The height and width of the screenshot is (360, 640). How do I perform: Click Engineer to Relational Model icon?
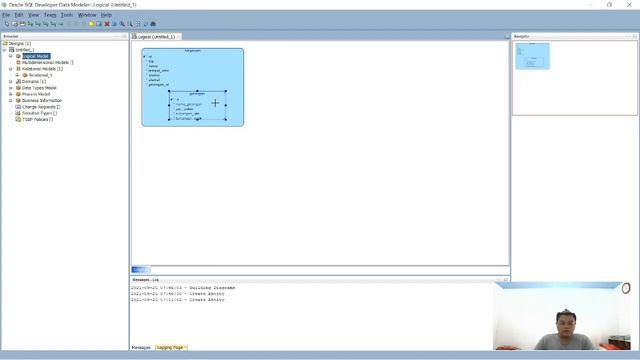(x=114, y=24)
